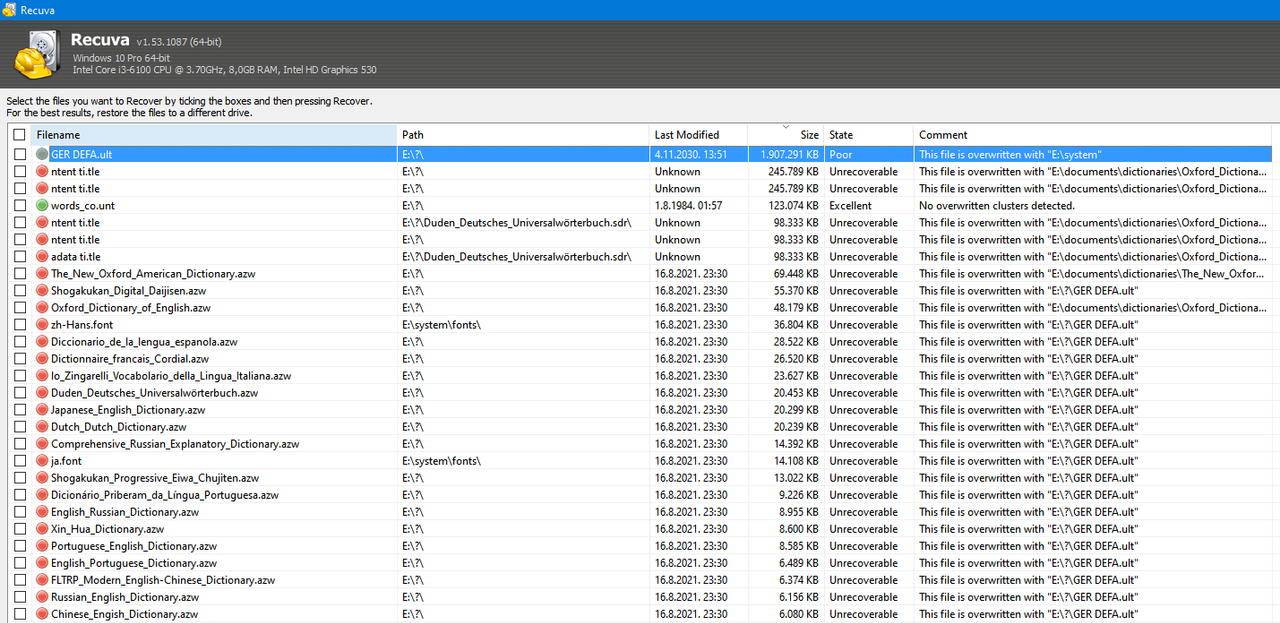
Task: Click the red status dot of Comprehensive_Russian_Explanatory_Dictionary.azw
Action: point(42,444)
